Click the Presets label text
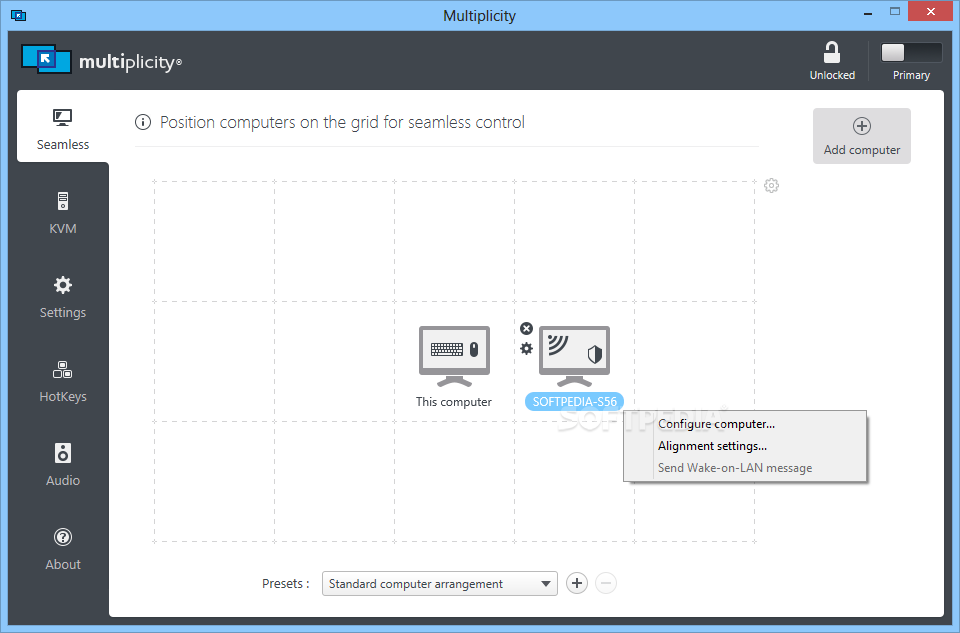The height and width of the screenshot is (633, 960). [285, 583]
